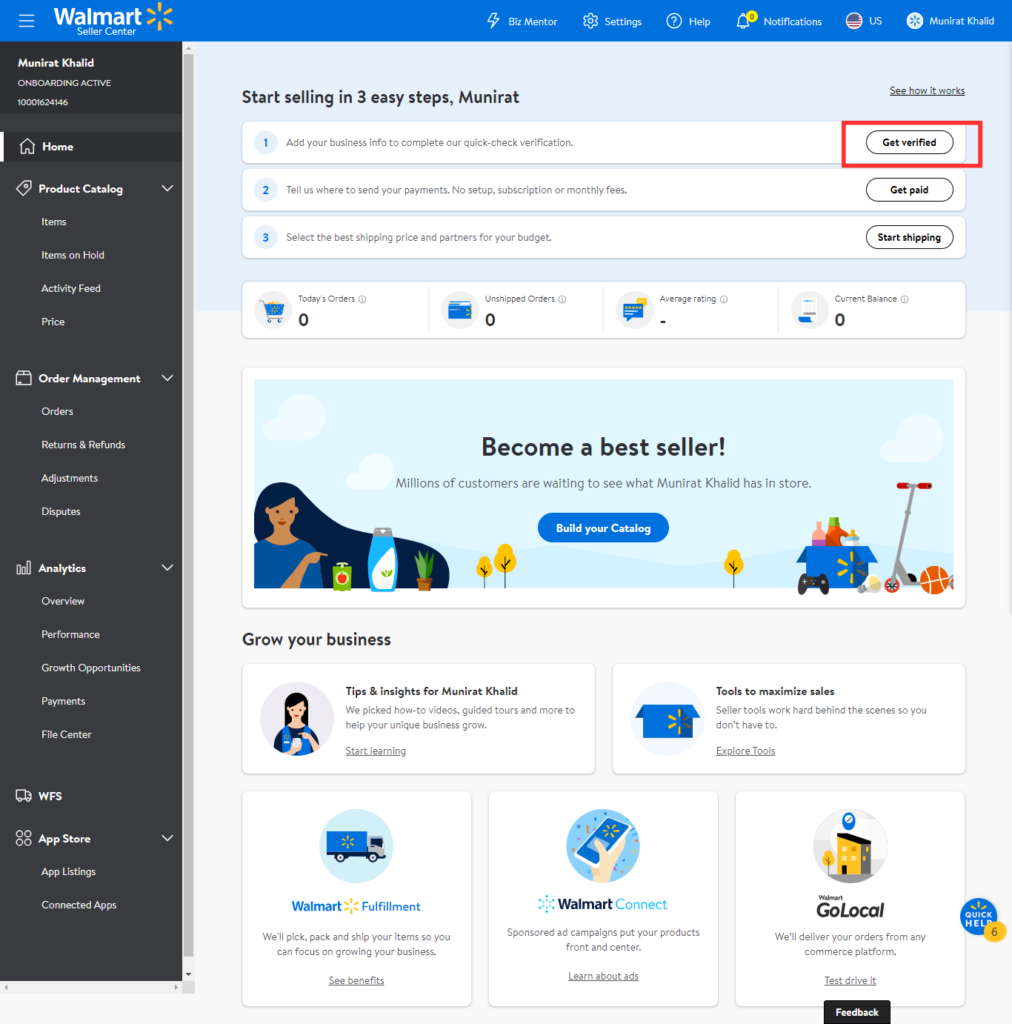Click the sidebar vertical scrollbar
1012x1024 pixels.
coord(188,500)
